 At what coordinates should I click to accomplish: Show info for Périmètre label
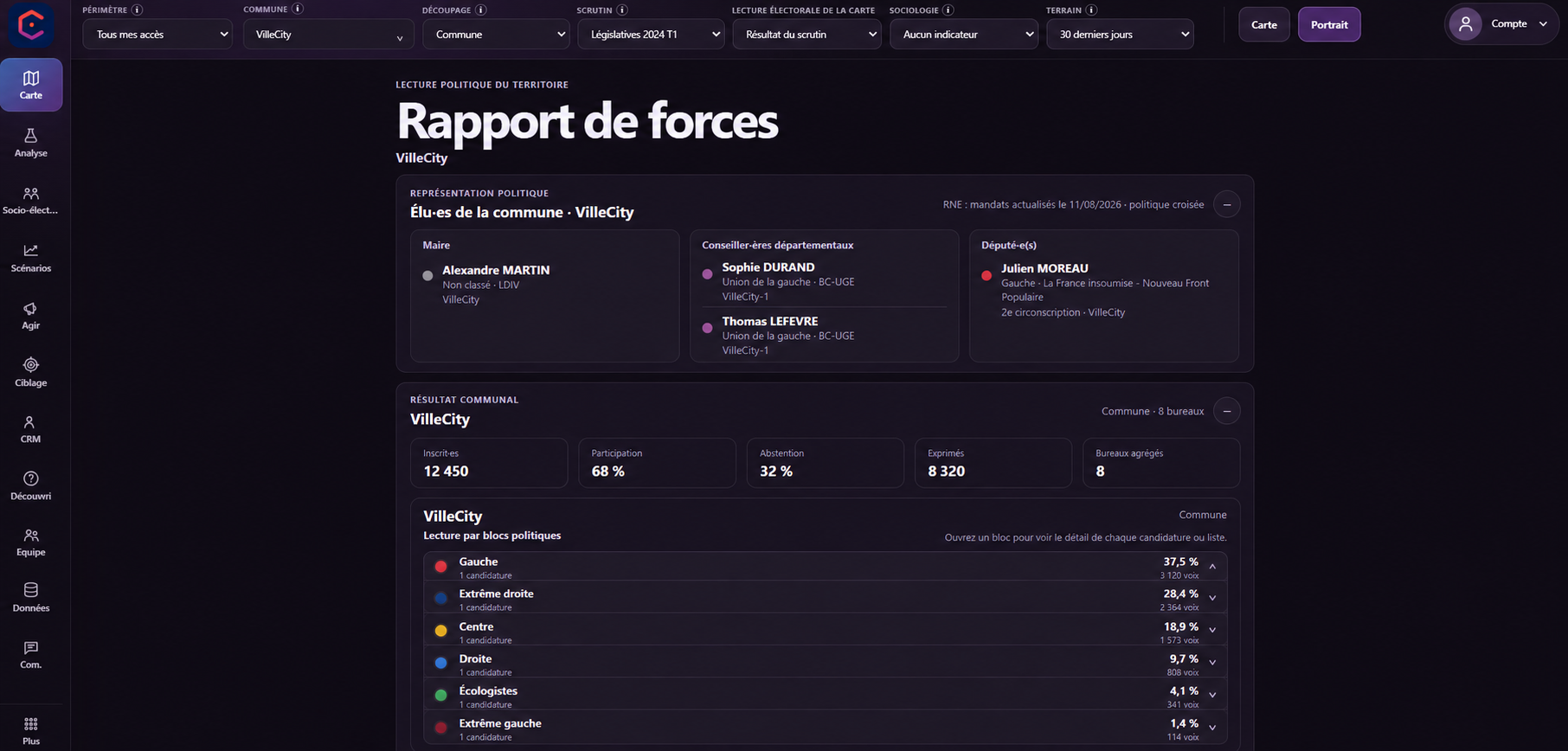click(x=137, y=10)
